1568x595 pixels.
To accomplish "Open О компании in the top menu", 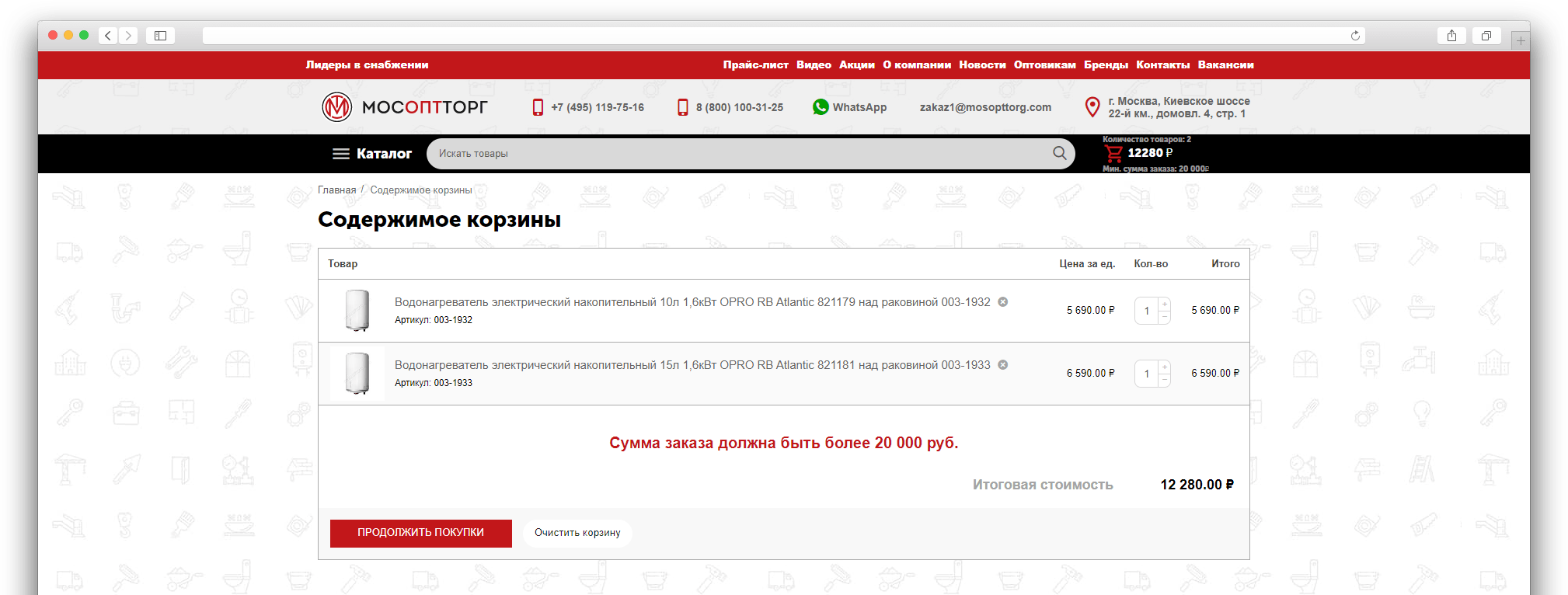I will point(917,65).
